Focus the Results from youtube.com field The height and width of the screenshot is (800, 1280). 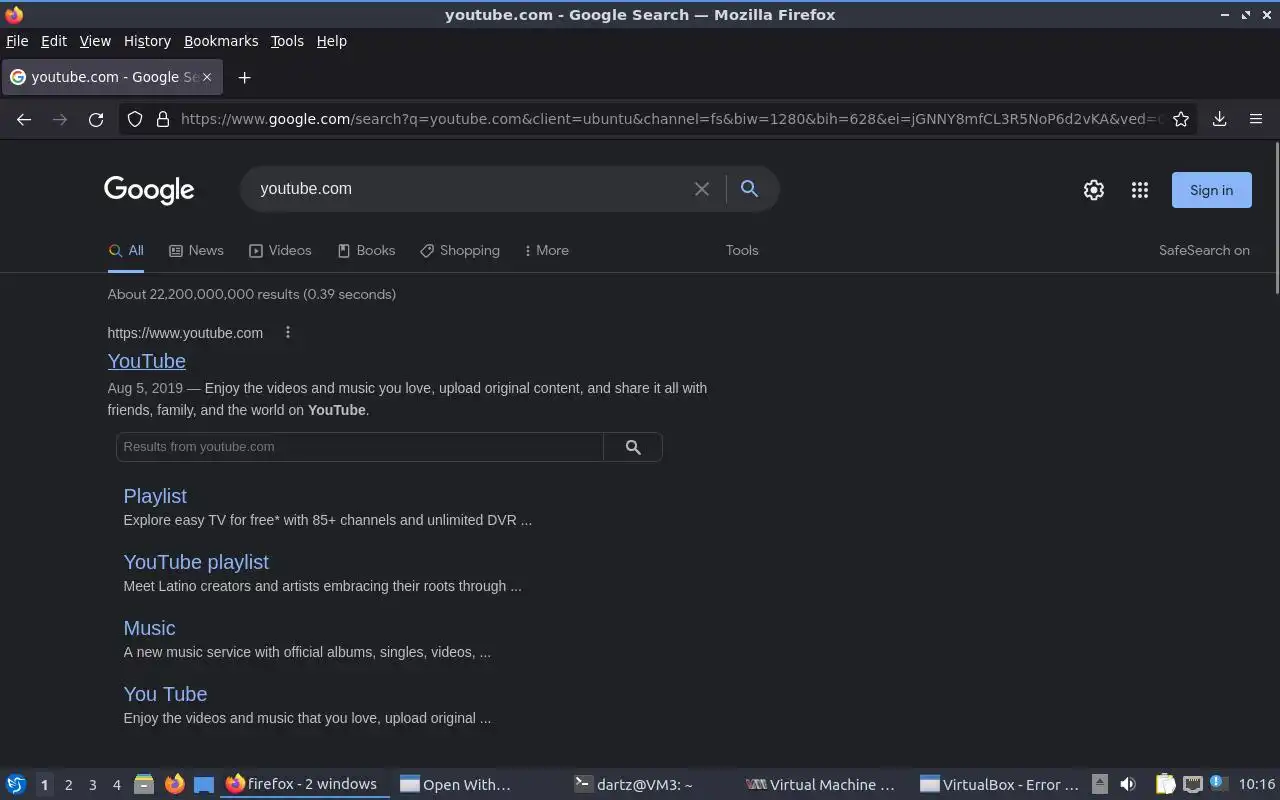(360, 447)
